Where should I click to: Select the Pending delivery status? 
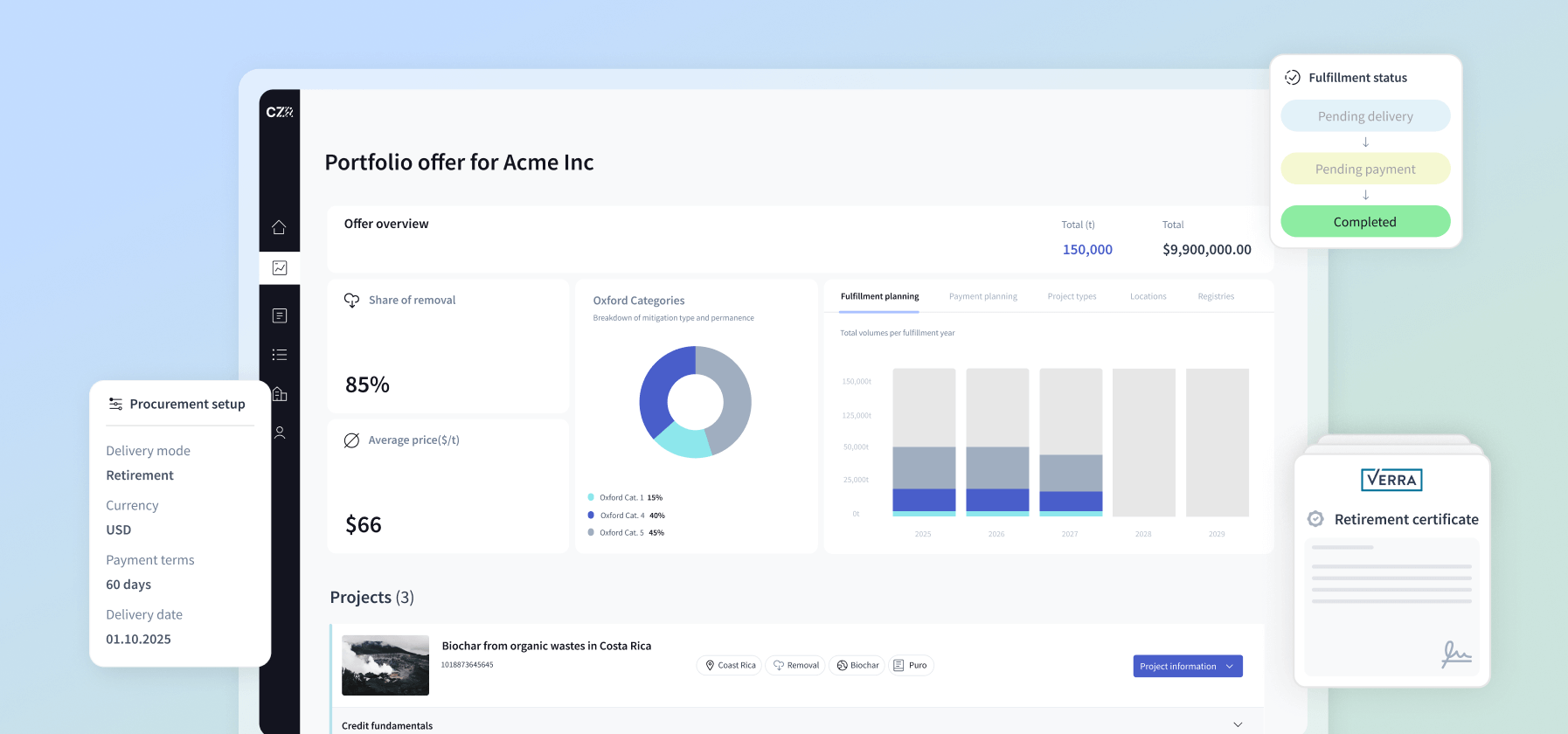(x=1365, y=116)
